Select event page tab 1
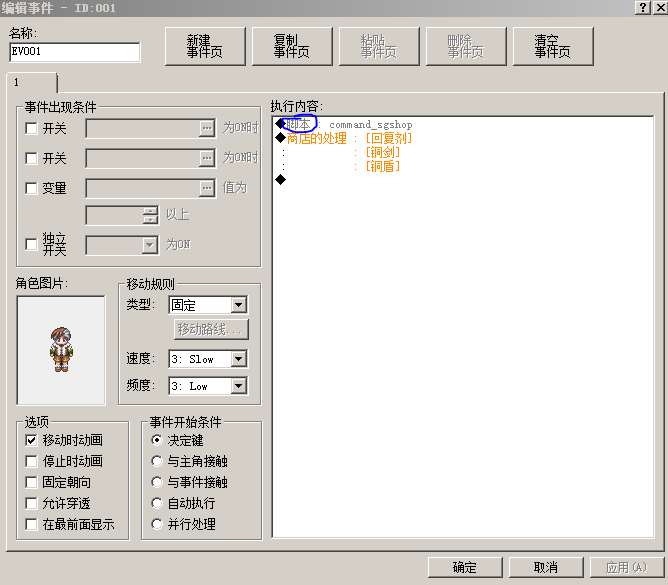 coord(32,82)
